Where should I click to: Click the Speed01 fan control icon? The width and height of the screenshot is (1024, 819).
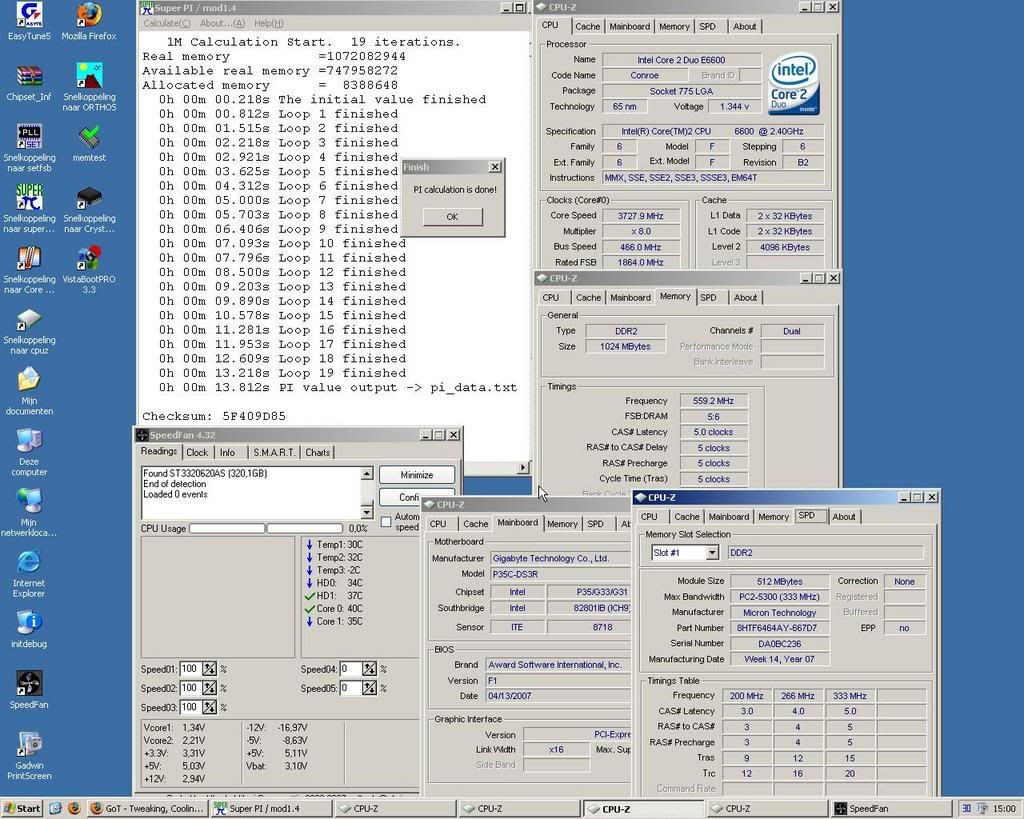pos(209,669)
